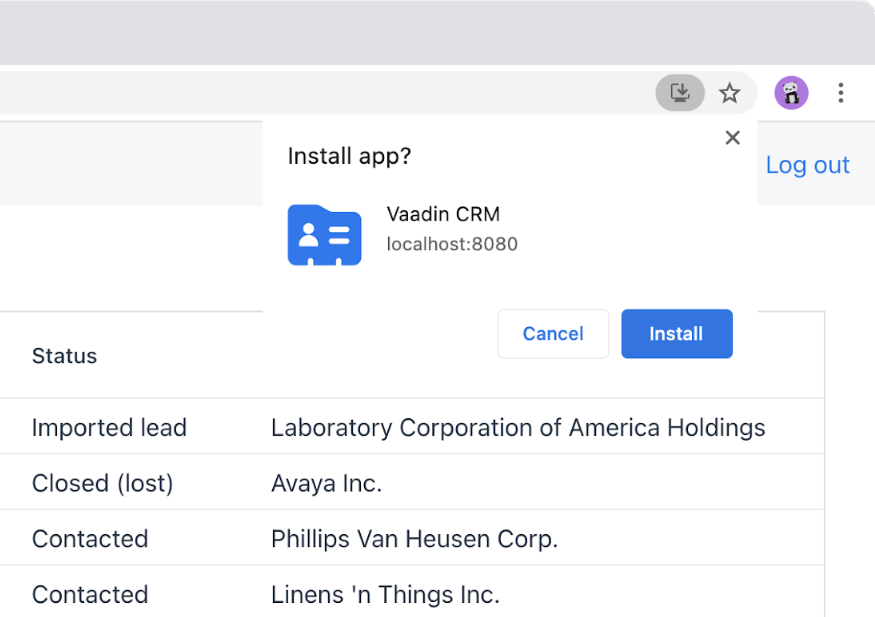Click the Vaadin CRM blue app icon
The image size is (875, 617).
[x=324, y=235]
